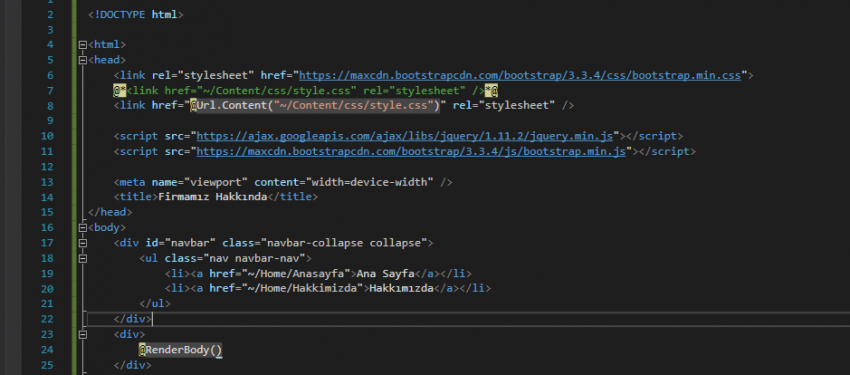
Task: Collapse the ul nav list fold marker
Action: [x=82, y=258]
